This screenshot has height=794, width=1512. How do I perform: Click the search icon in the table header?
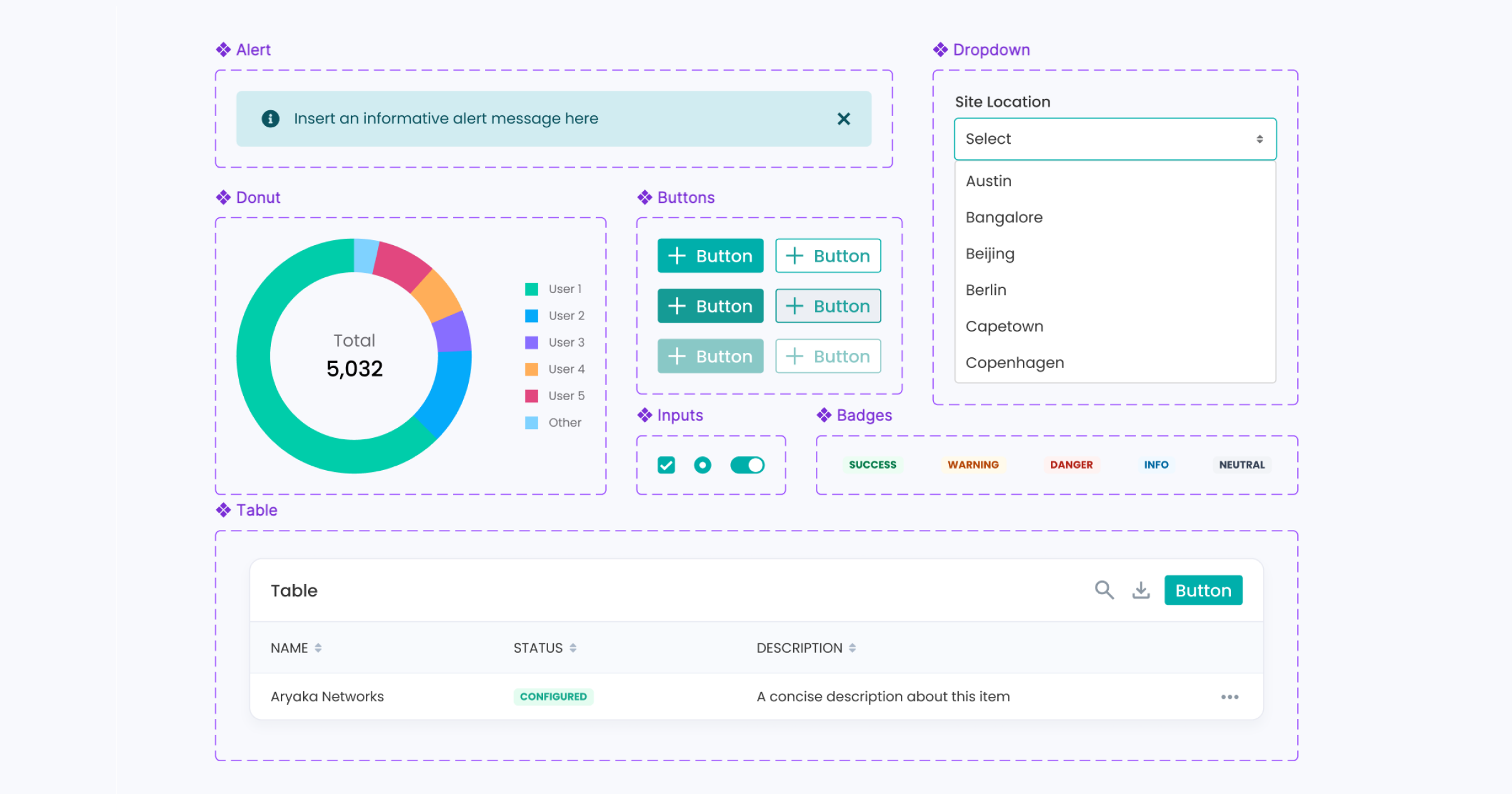point(1104,590)
